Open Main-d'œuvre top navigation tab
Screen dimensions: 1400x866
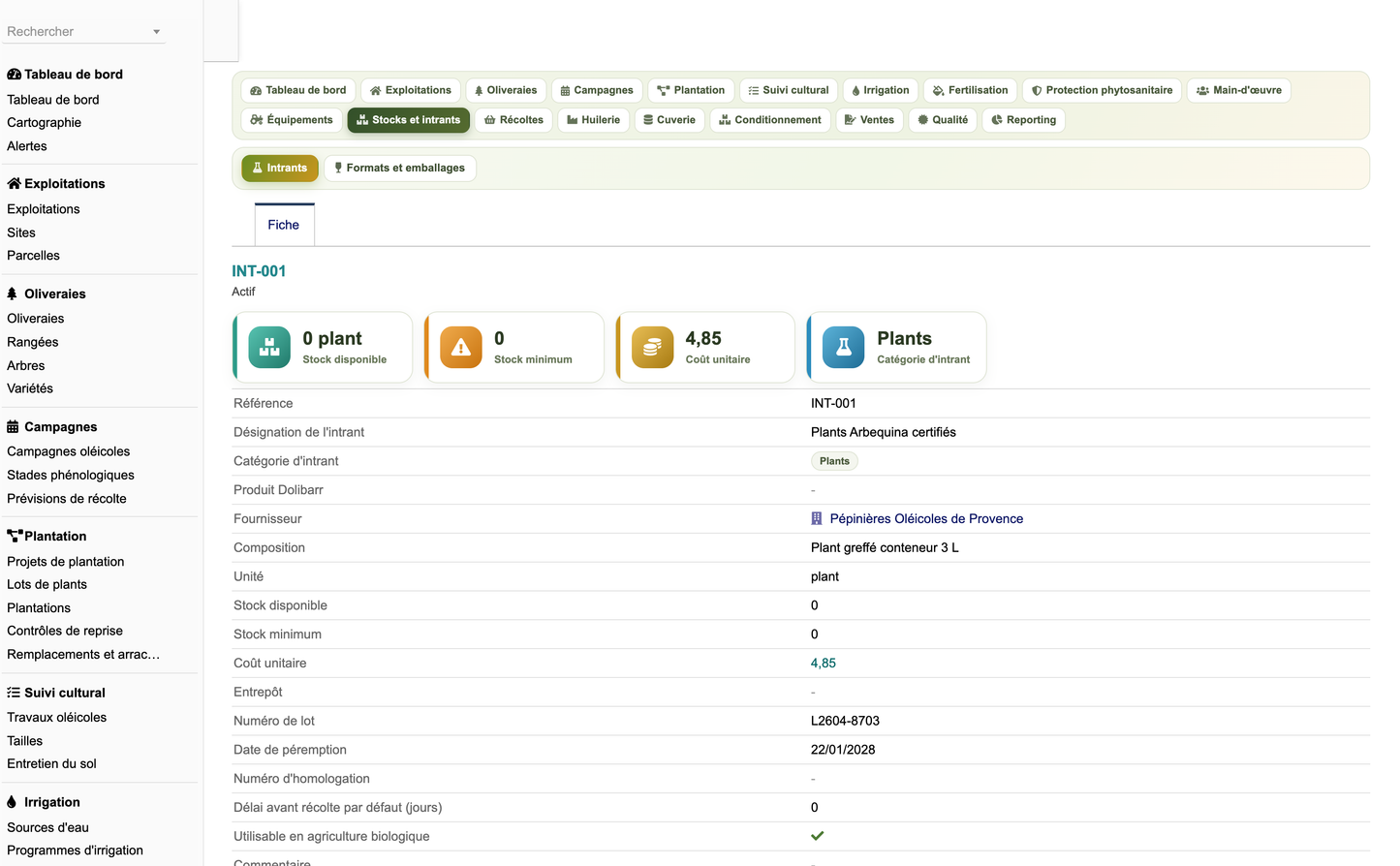(1239, 90)
